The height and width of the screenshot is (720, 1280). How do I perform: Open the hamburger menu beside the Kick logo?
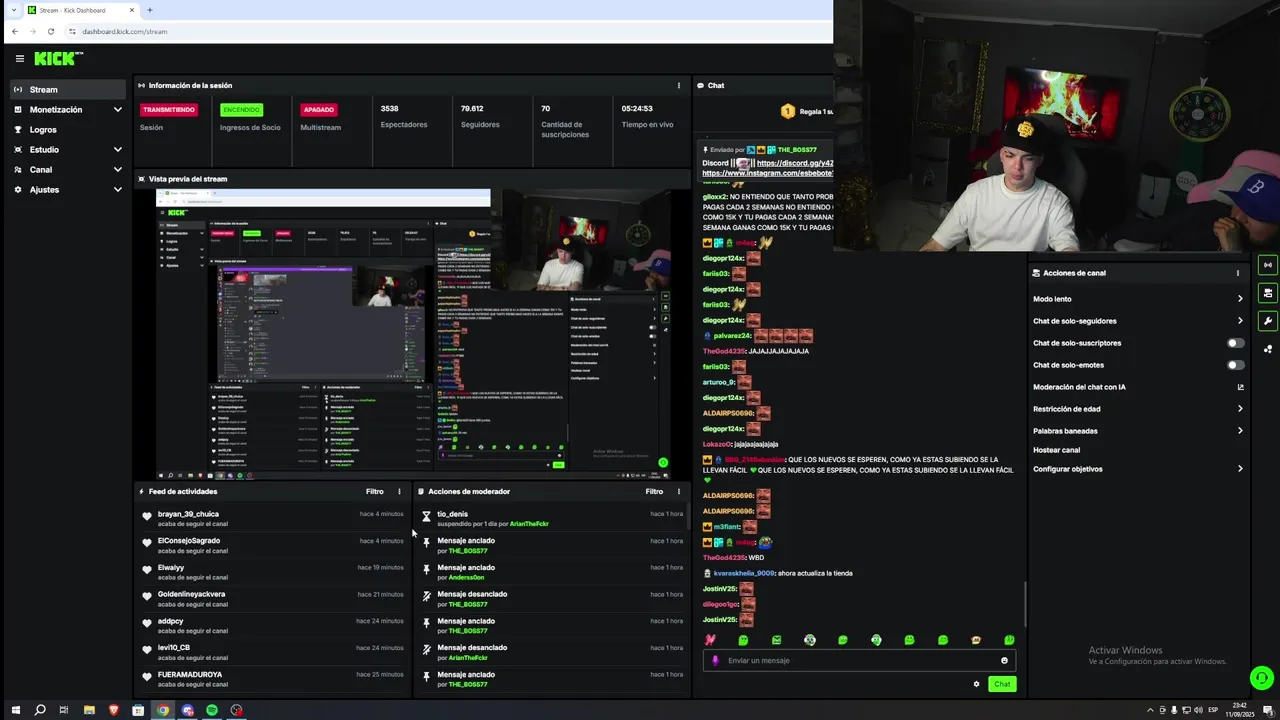(x=19, y=59)
